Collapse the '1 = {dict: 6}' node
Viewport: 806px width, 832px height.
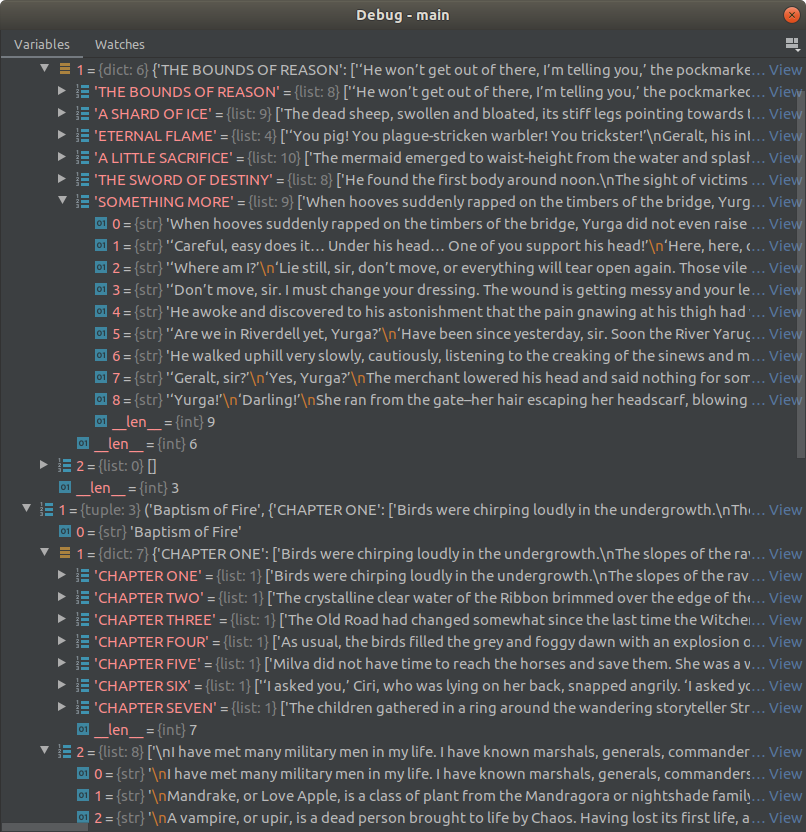point(45,68)
